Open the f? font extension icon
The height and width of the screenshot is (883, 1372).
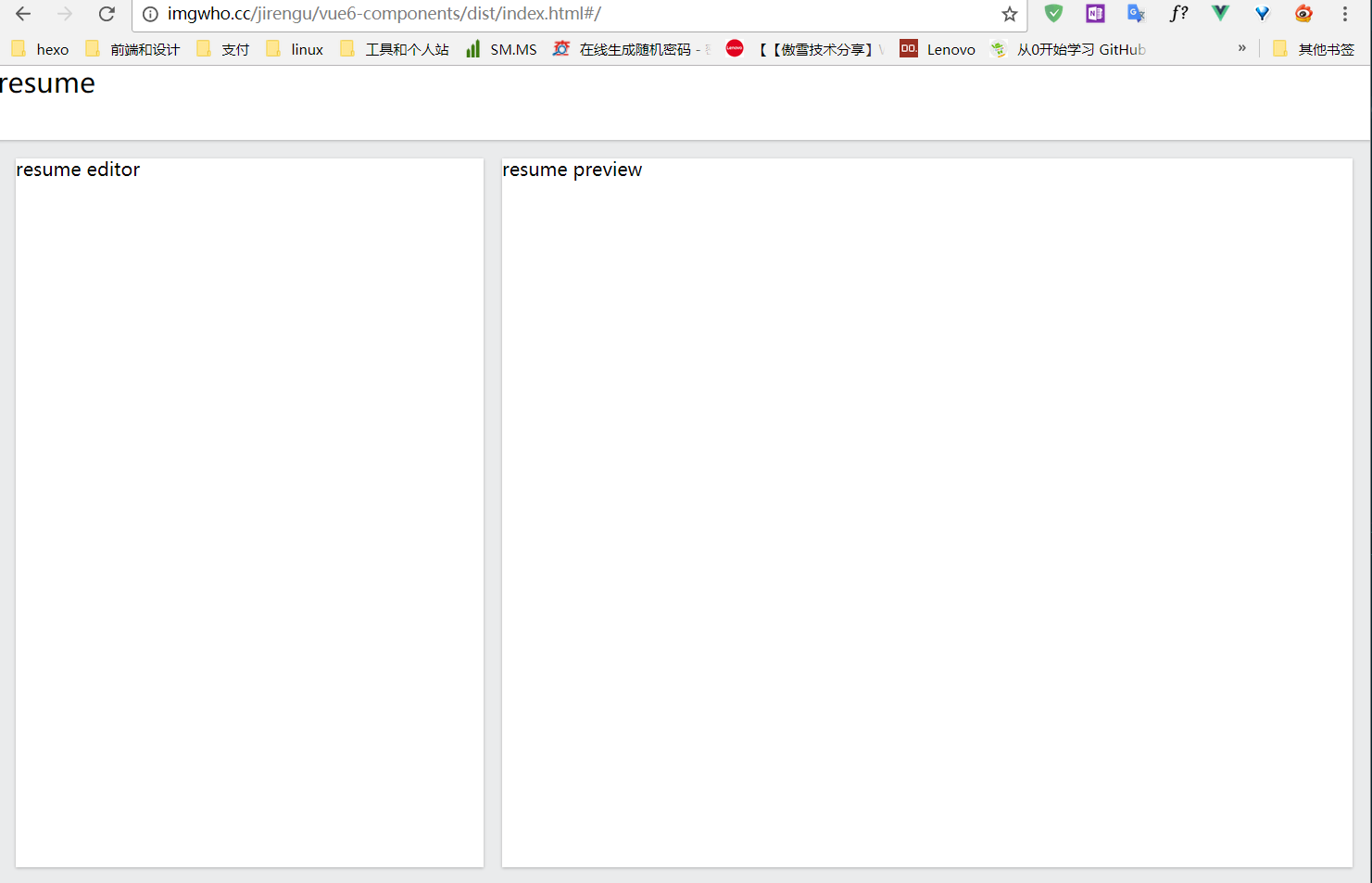1178,13
